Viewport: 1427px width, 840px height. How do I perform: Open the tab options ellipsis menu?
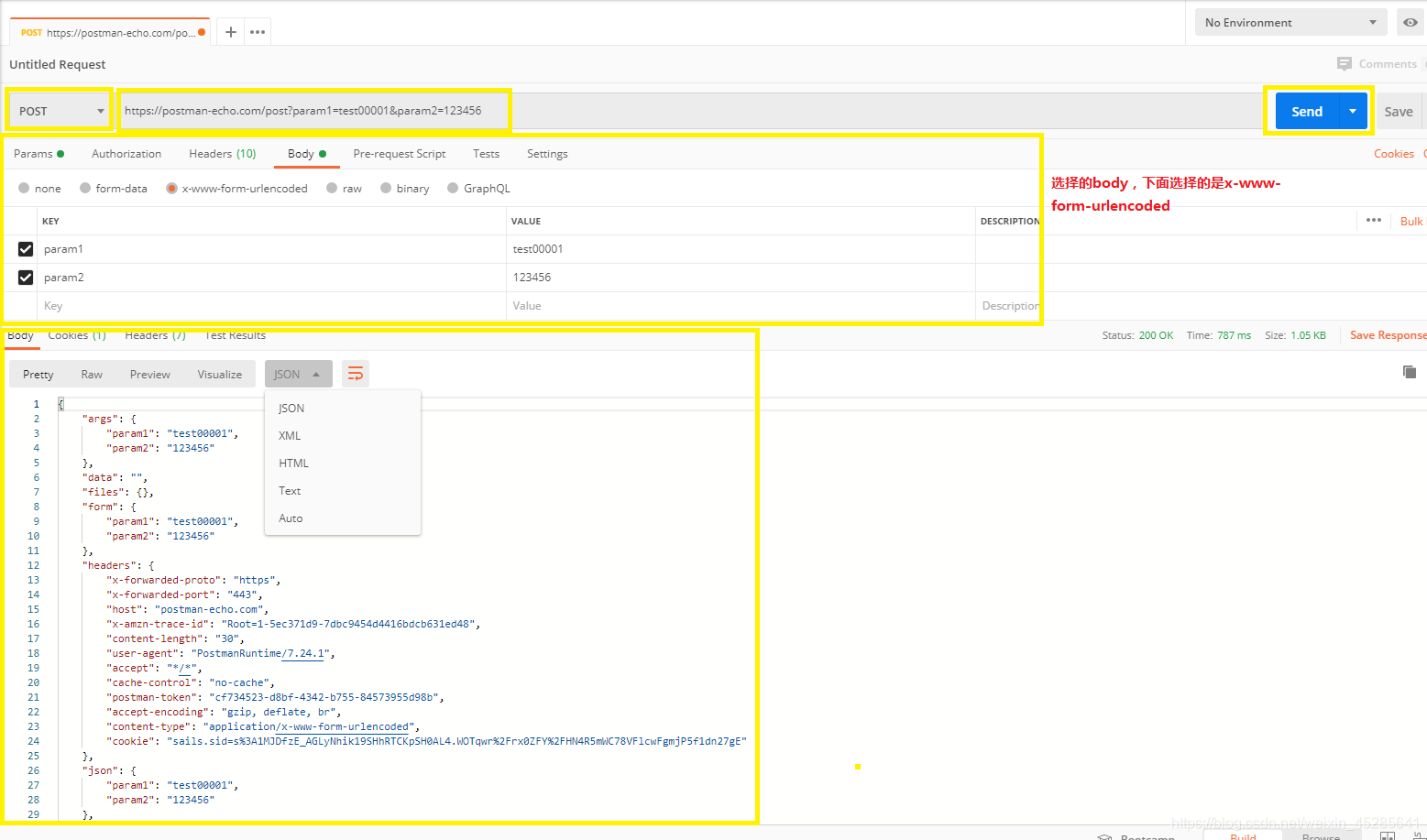coord(258,32)
